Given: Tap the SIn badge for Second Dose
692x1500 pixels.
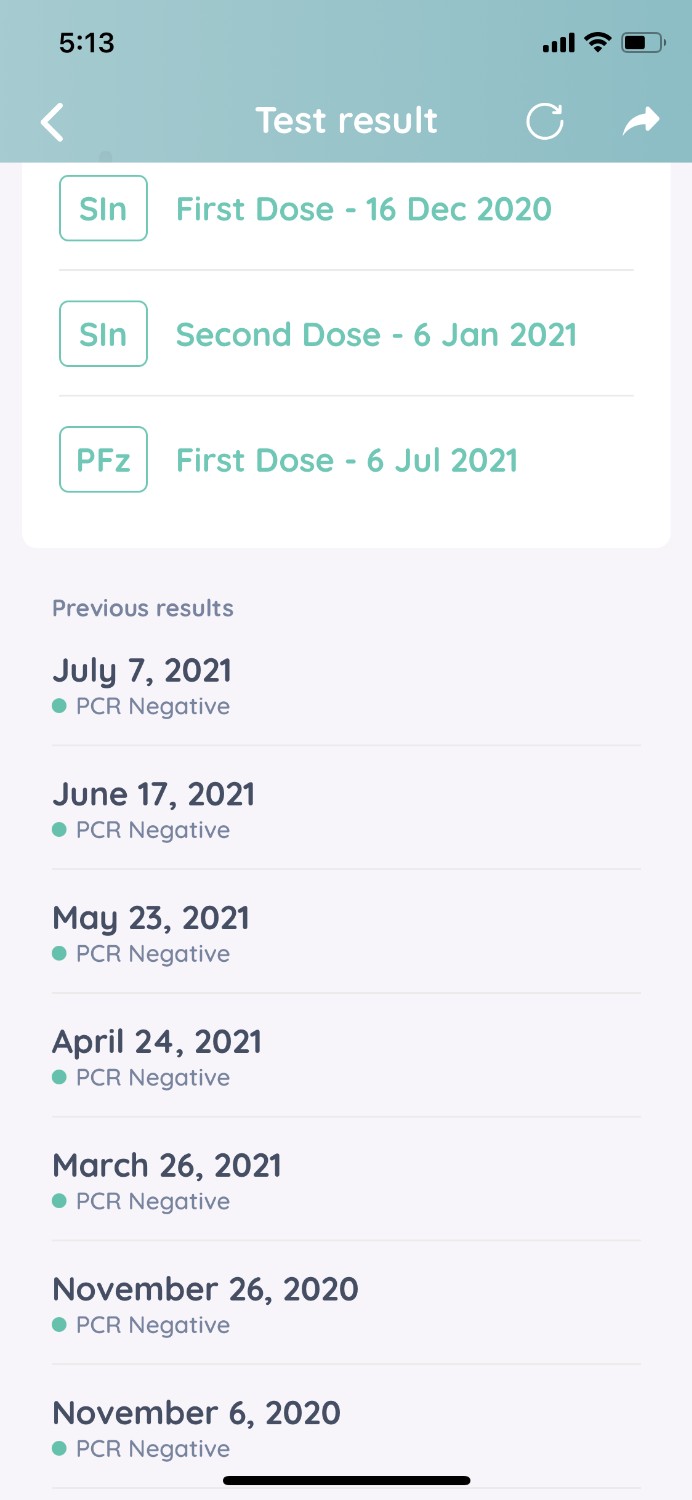Looking at the screenshot, I should pyautogui.click(x=103, y=334).
